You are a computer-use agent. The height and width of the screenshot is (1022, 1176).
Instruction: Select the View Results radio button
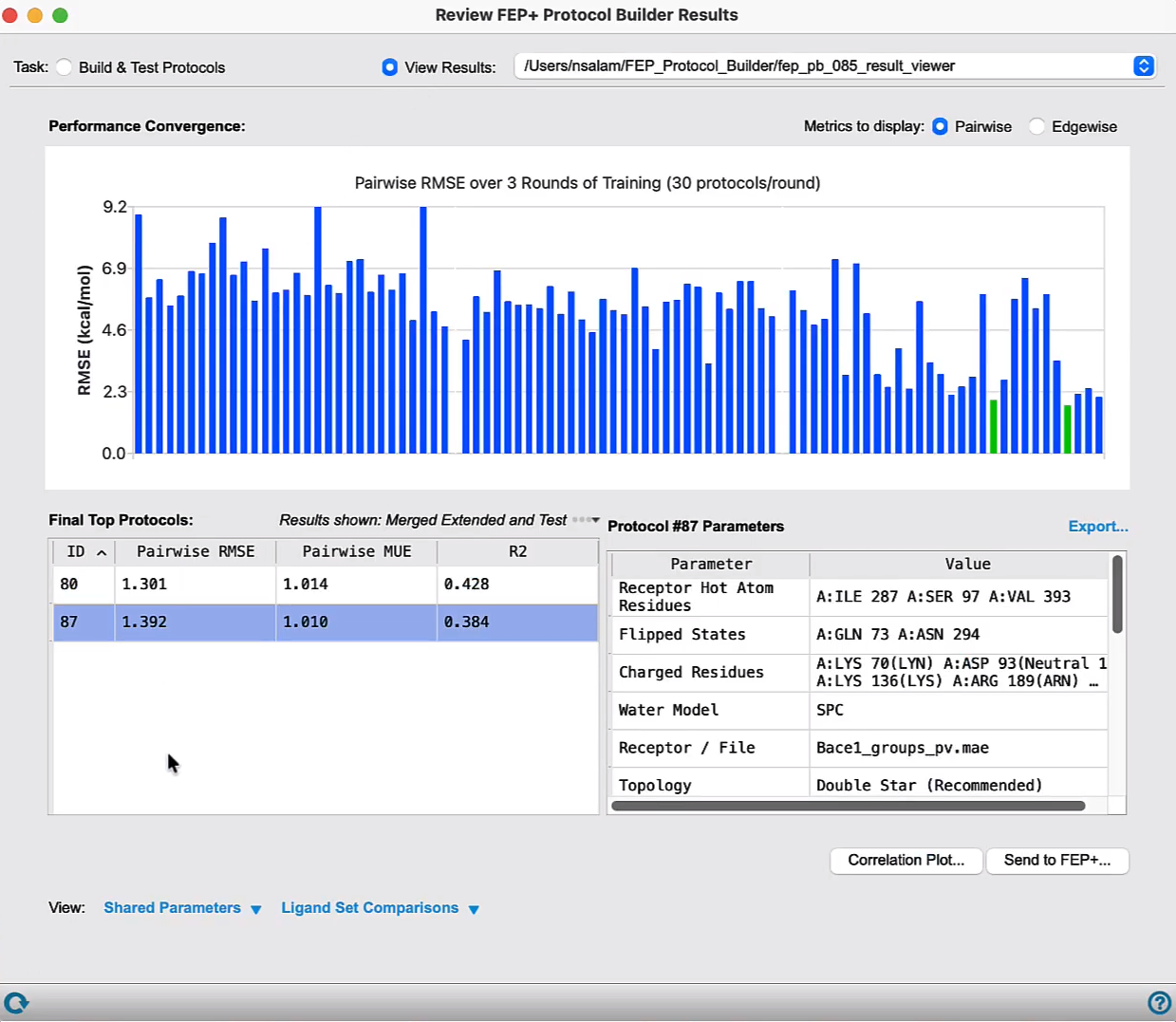[389, 67]
